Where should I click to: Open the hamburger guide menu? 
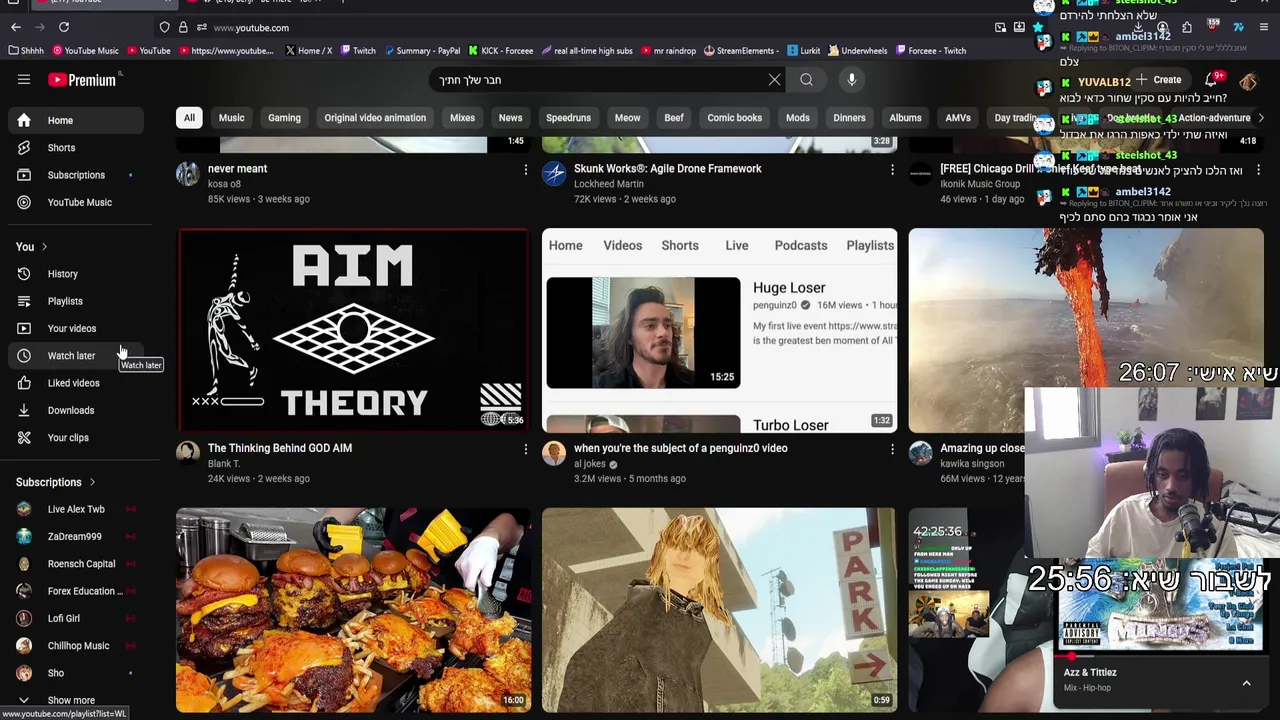24,80
